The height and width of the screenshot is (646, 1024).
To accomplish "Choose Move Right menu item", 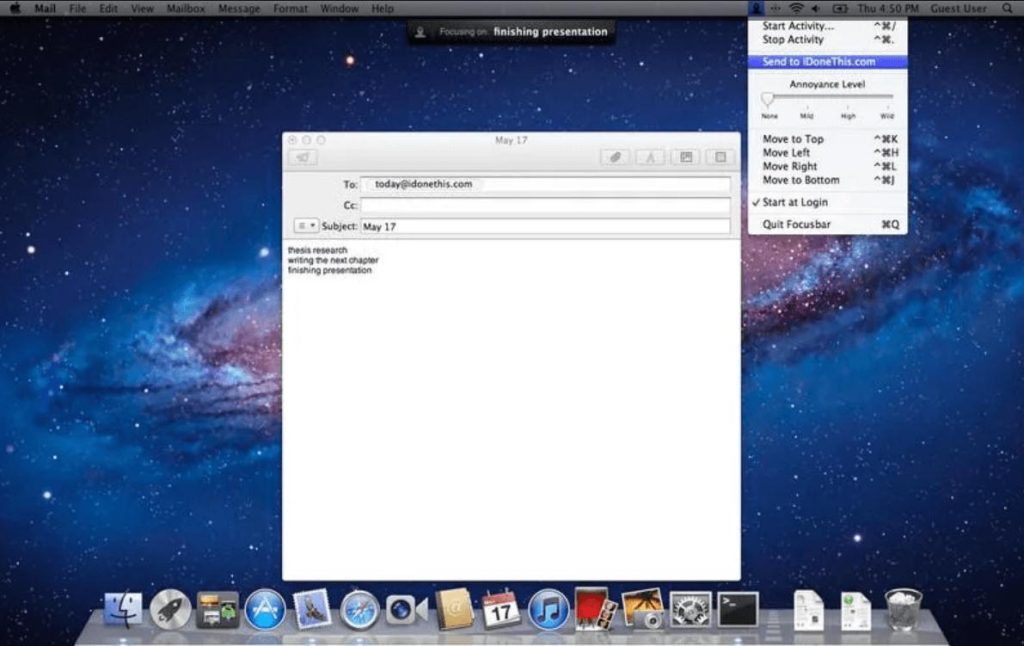I will tap(827, 167).
